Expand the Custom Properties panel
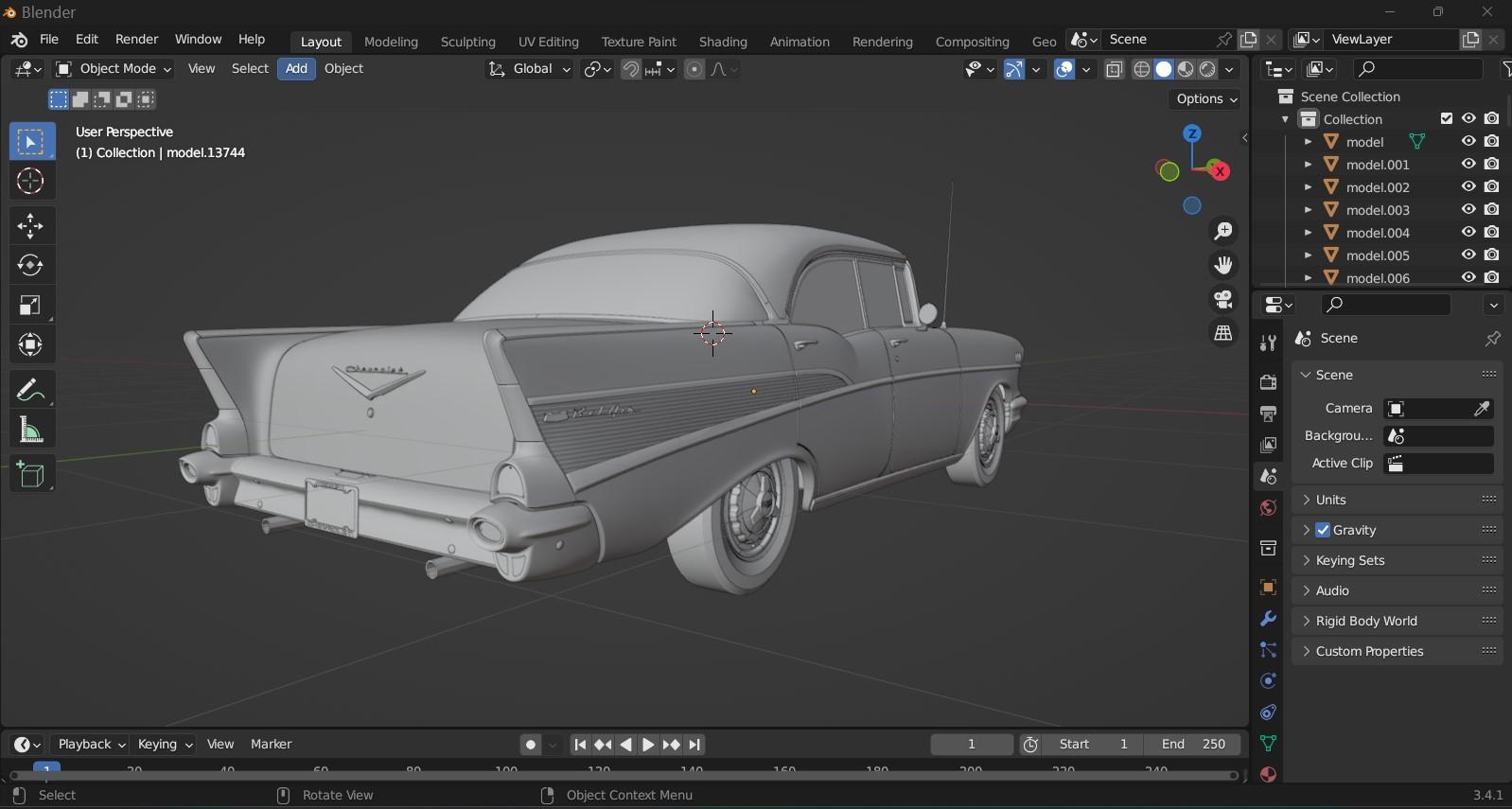1512x809 pixels. coord(1397,651)
